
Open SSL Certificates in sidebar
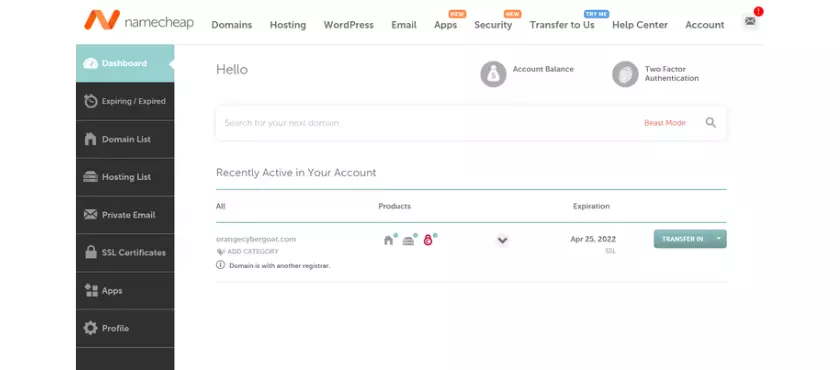[125, 253]
